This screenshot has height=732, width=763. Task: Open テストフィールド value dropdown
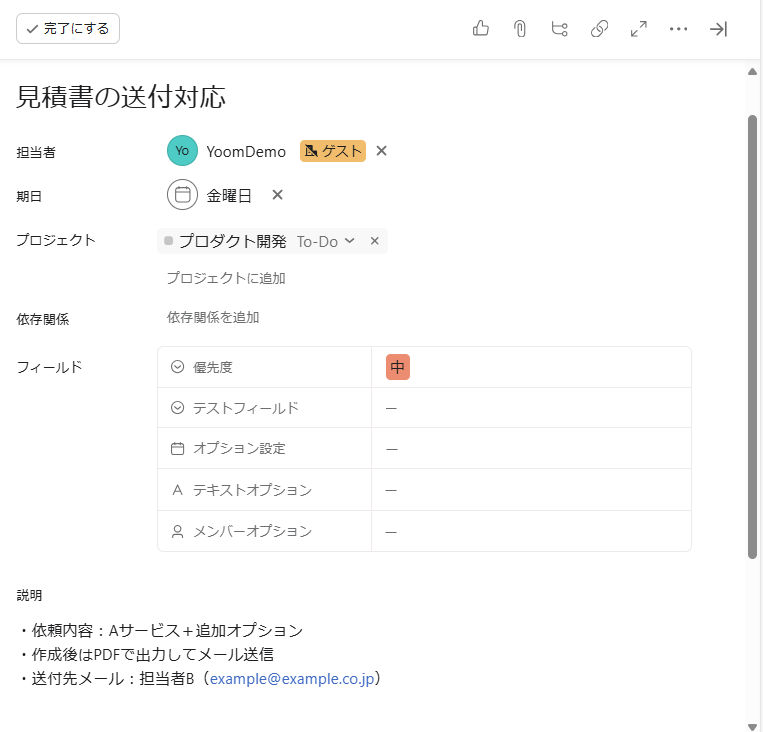pyautogui.click(x=530, y=408)
